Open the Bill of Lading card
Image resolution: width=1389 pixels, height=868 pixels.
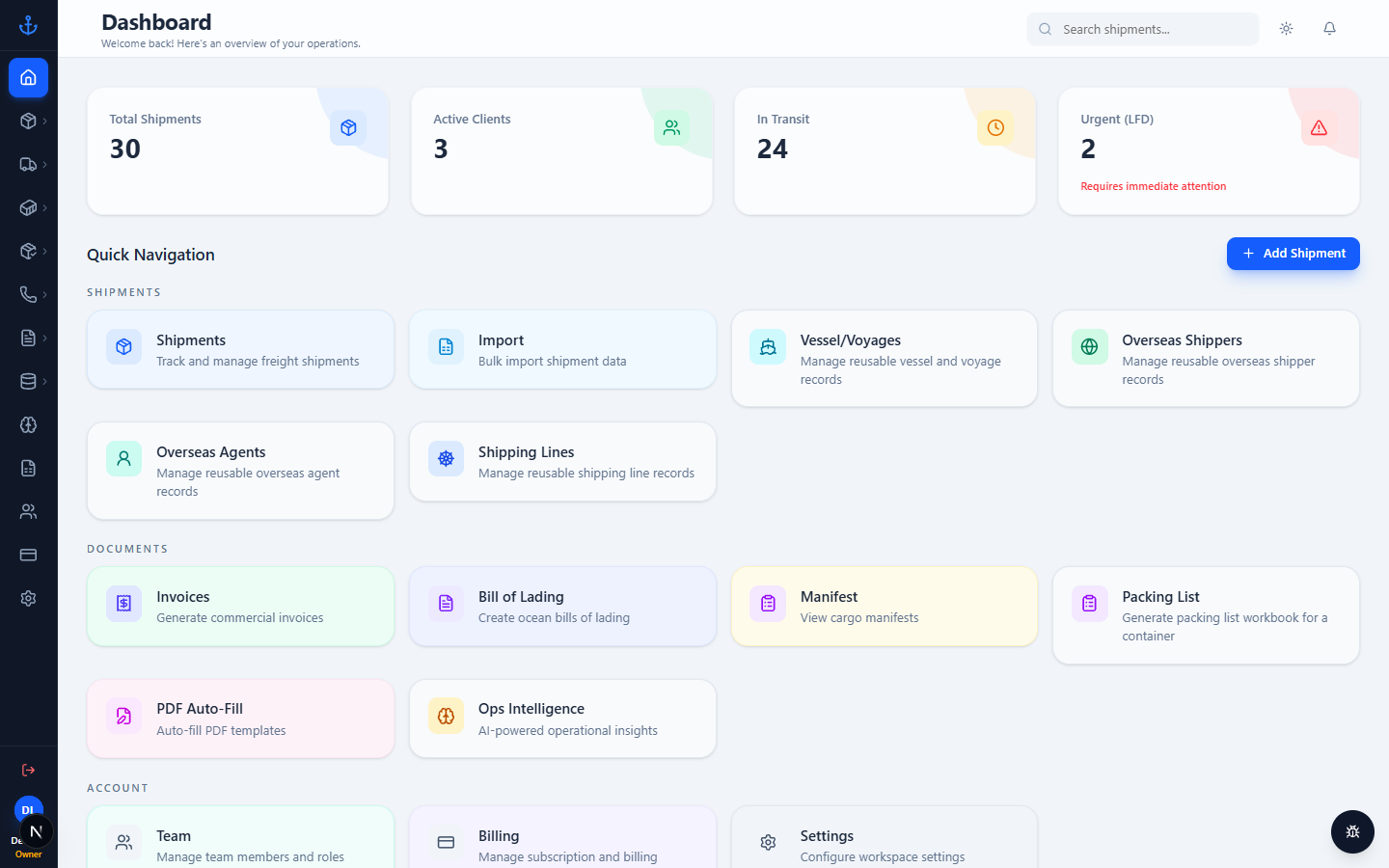(562, 606)
